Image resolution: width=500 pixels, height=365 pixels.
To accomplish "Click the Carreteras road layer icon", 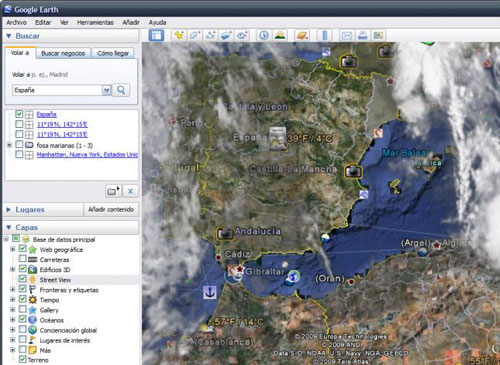I will pos(32,259).
